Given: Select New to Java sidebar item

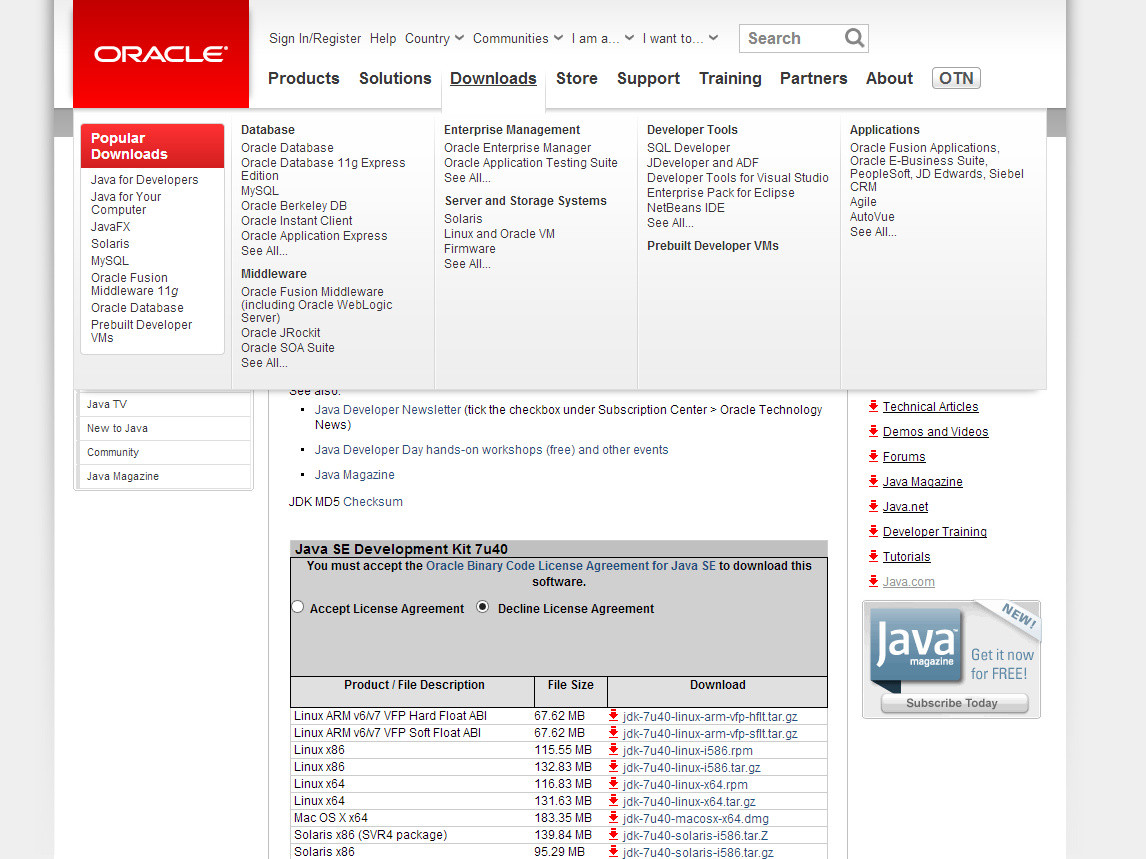Looking at the screenshot, I should pos(164,428).
